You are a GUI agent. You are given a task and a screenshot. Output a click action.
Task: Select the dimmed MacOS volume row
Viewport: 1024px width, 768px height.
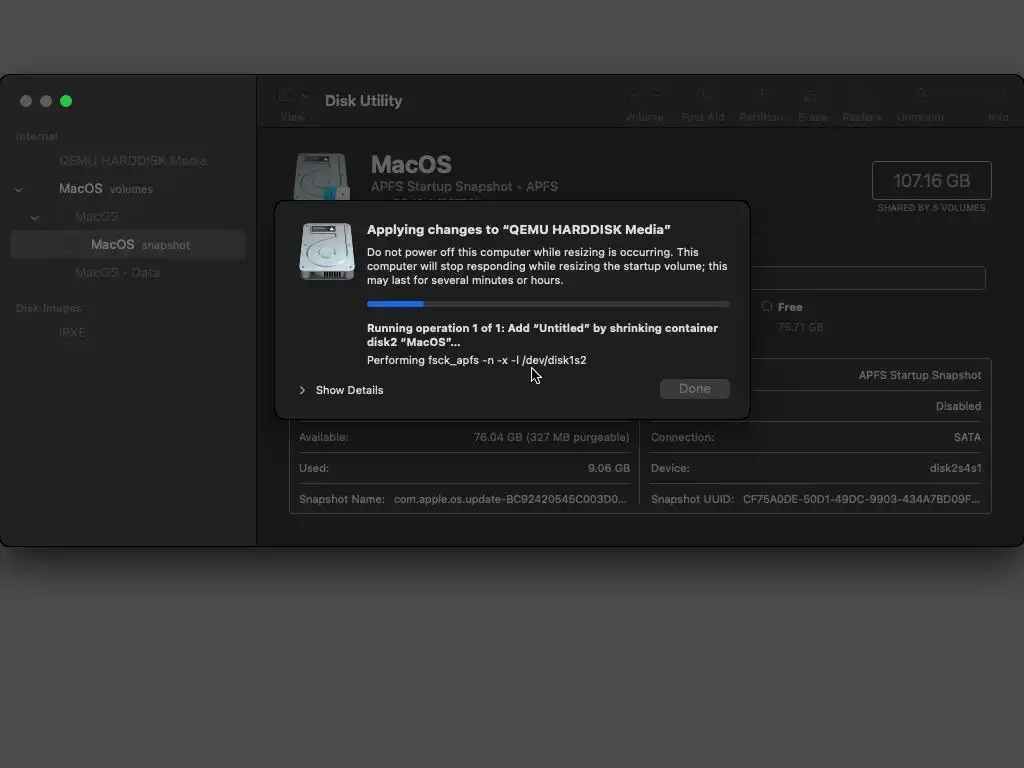[x=97, y=216]
